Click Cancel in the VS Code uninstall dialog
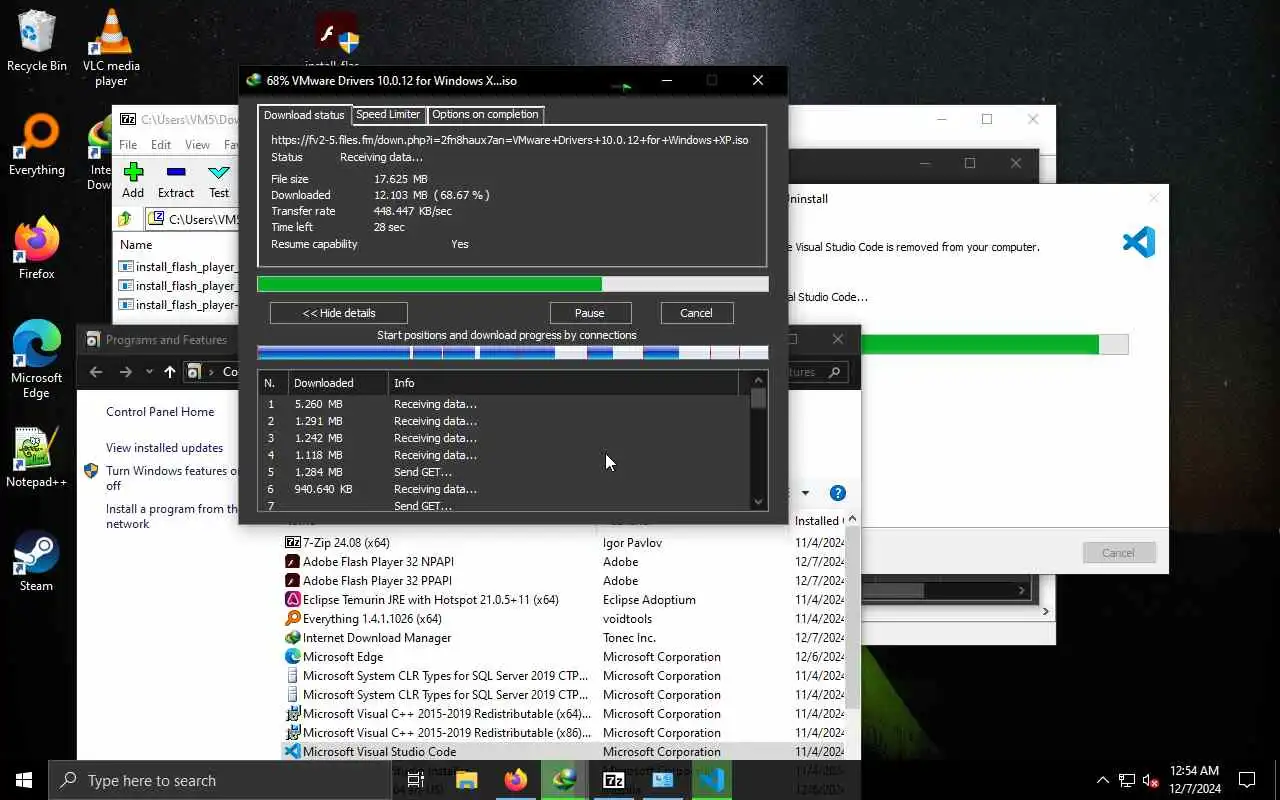Viewport: 1280px width, 800px height. [x=1118, y=553]
